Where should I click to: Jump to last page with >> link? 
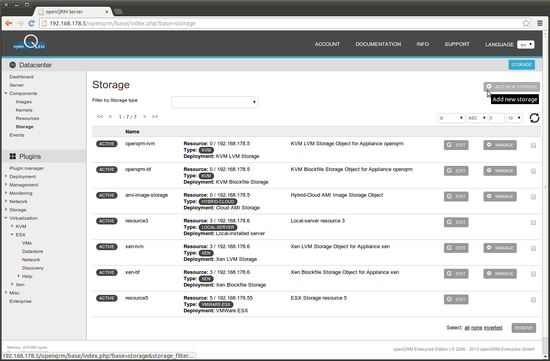[155, 116]
